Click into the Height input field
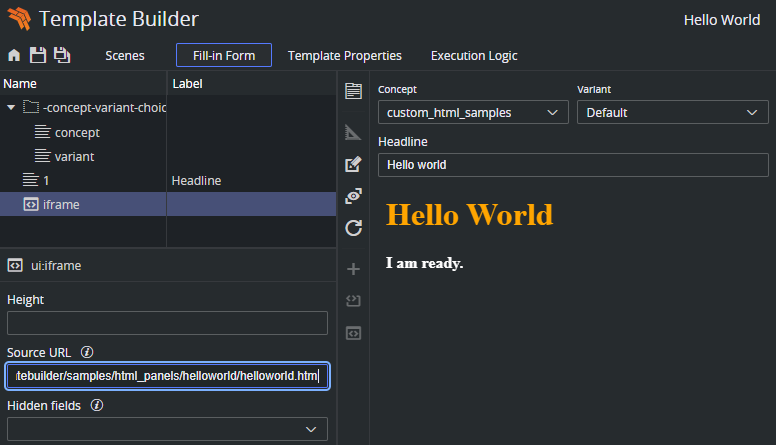This screenshot has width=776, height=445. click(x=167, y=323)
